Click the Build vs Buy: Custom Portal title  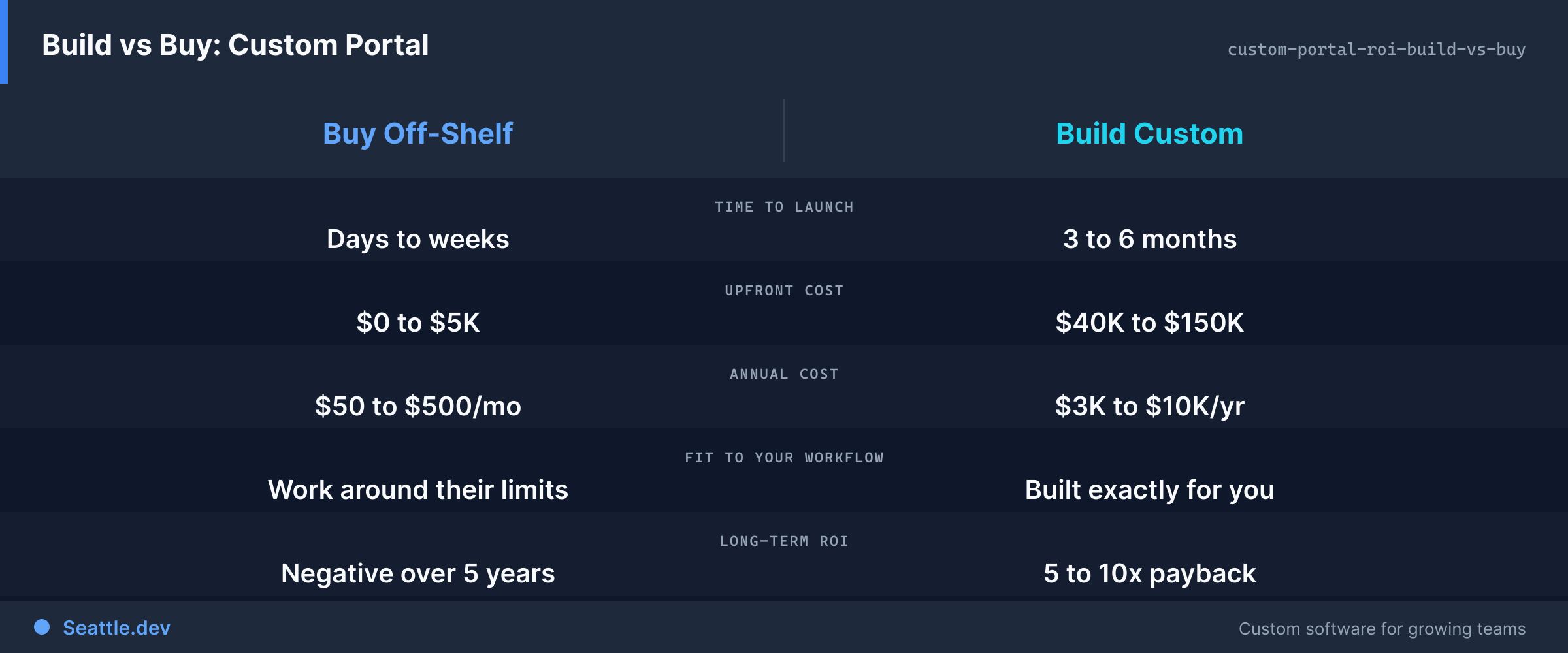tap(235, 46)
